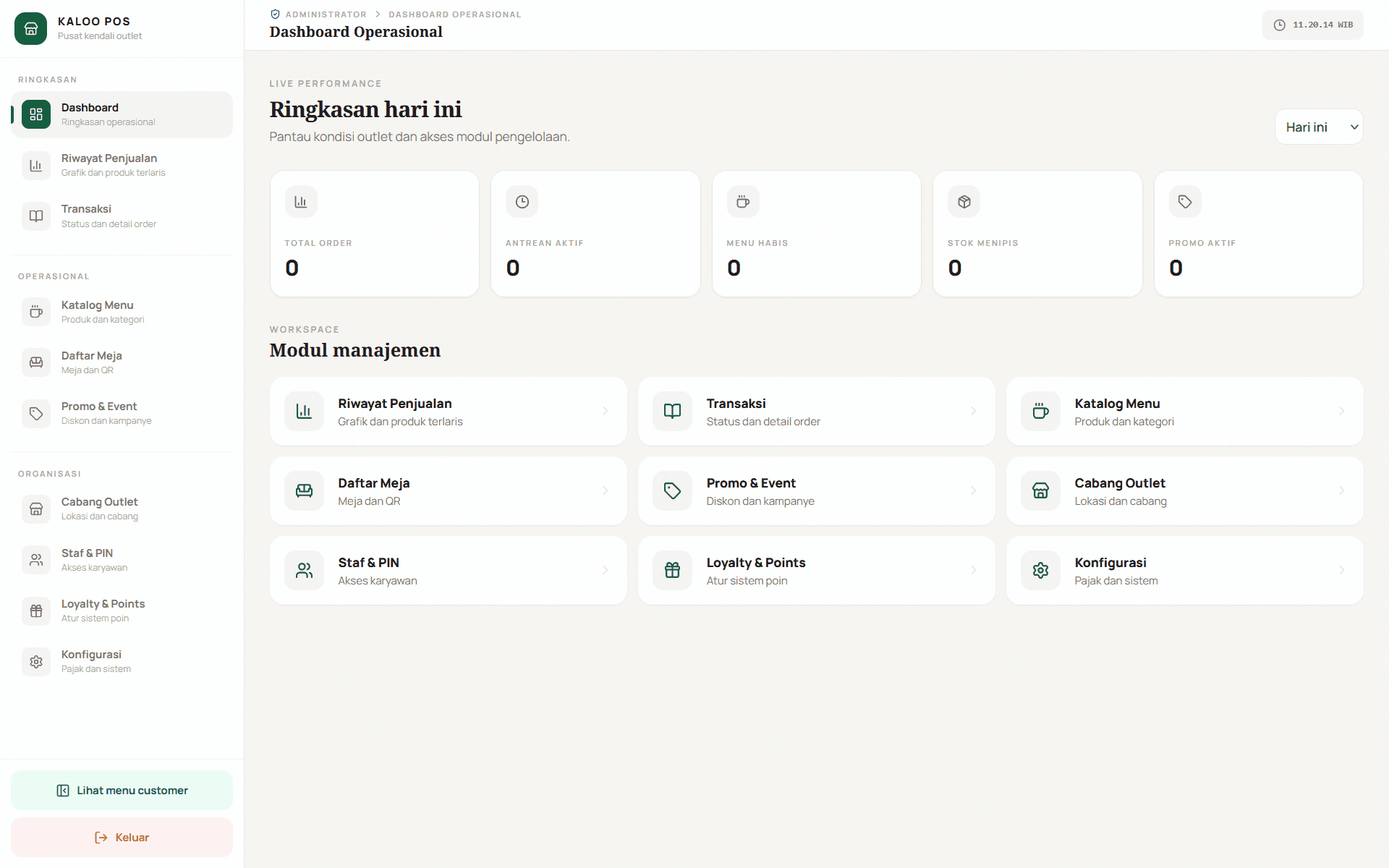Open the Hari ini period dropdown
Screen dimensions: 1389x868
(x=1319, y=127)
